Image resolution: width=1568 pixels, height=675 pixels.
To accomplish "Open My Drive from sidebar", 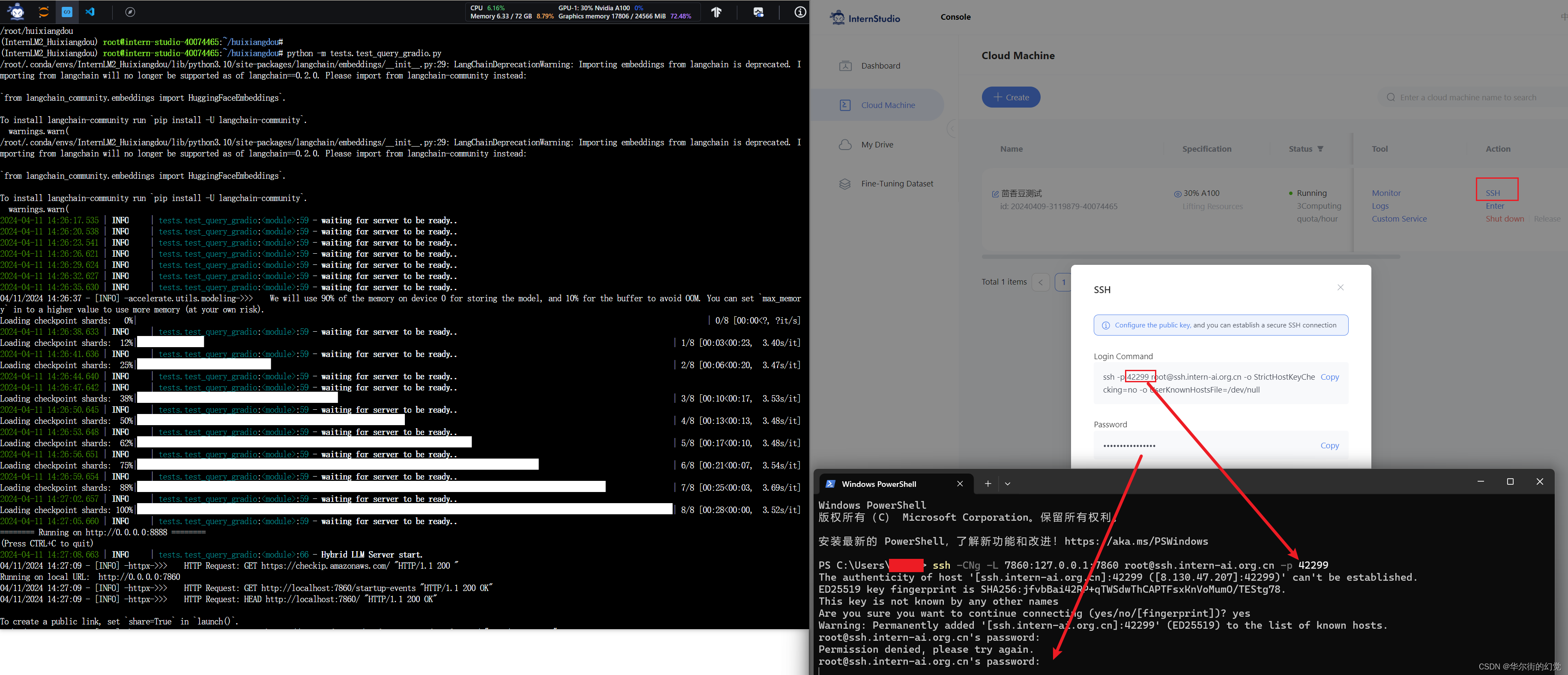I will coord(877,144).
